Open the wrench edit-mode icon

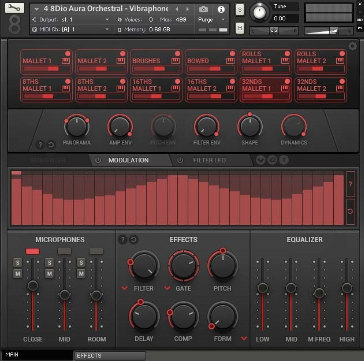pos(14,8)
